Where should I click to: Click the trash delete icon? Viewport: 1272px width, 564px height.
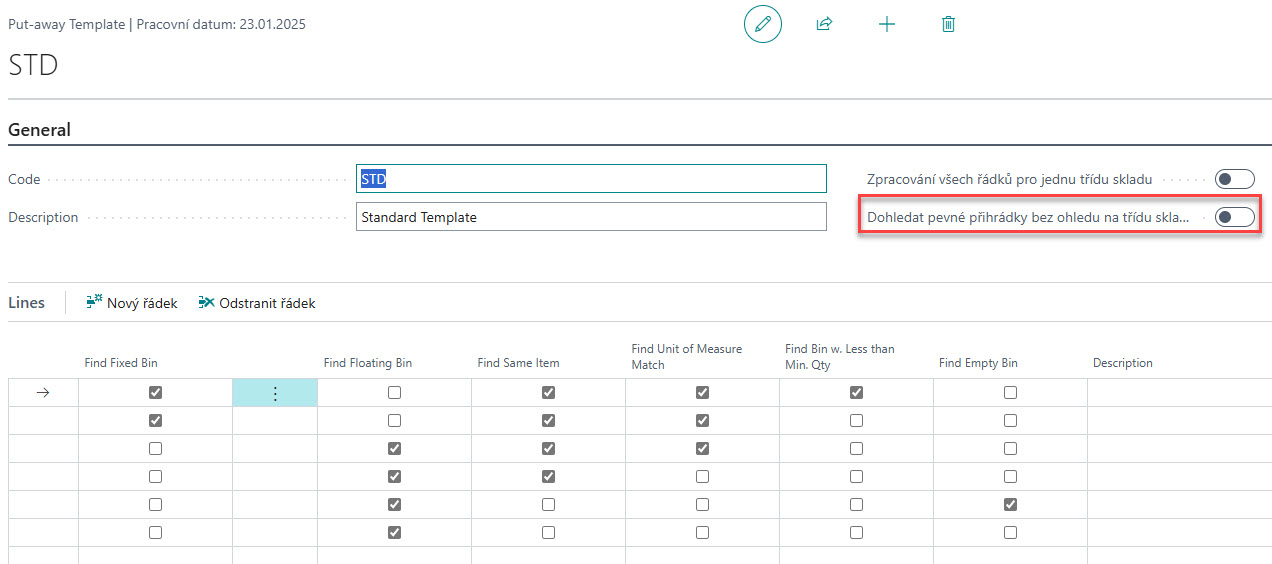tap(948, 24)
